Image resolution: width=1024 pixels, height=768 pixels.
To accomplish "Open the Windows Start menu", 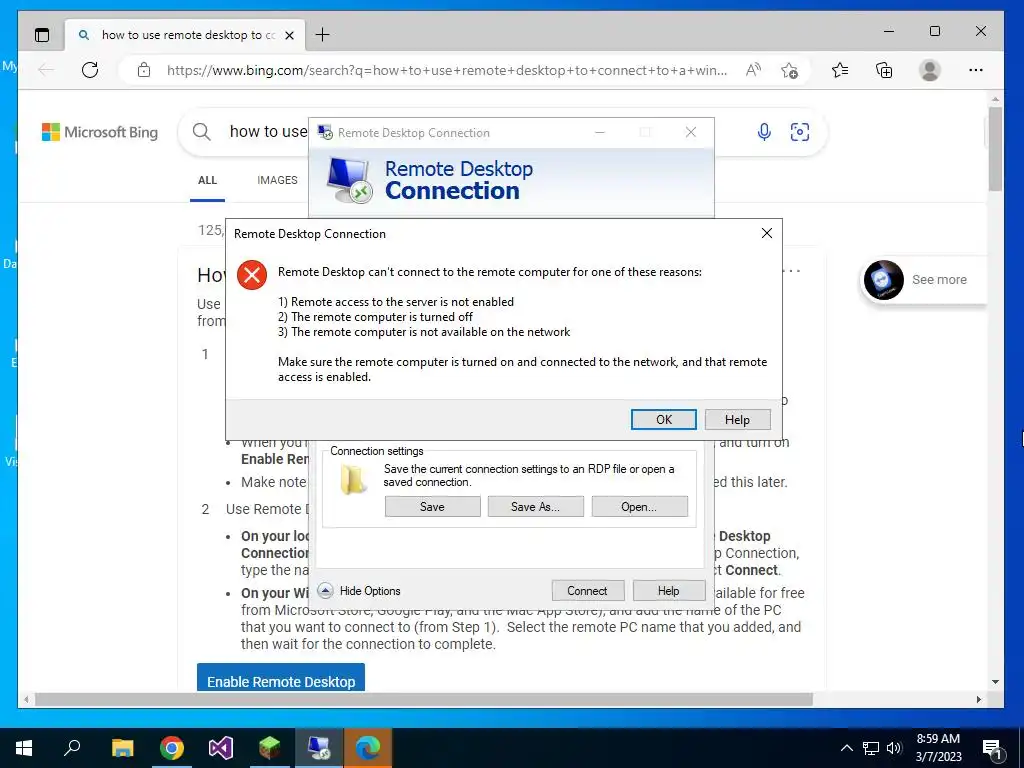I will tap(24, 748).
